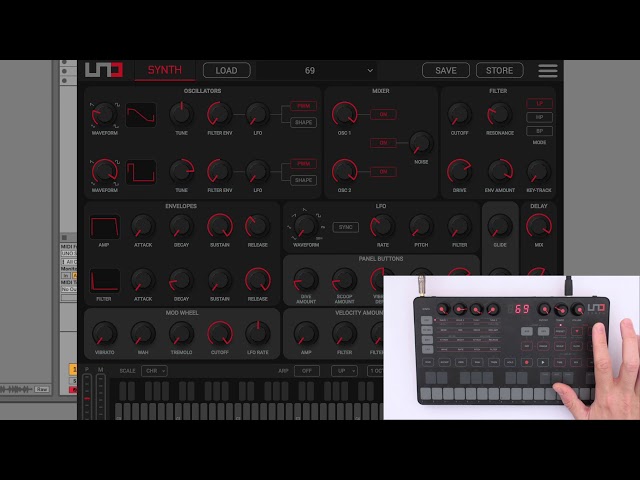Screen dimensions: 640x480
Task: Select HP filter mode
Action: coord(539,117)
